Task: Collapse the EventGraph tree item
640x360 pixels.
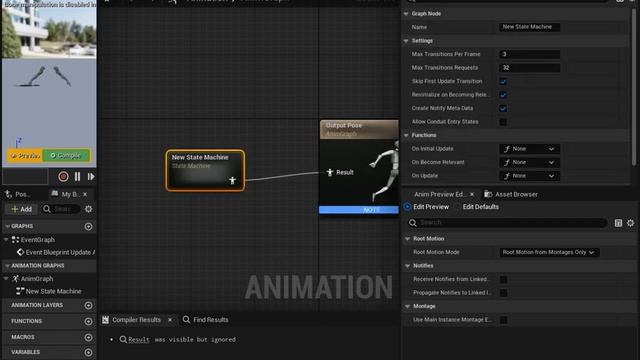Action: pos(6,240)
